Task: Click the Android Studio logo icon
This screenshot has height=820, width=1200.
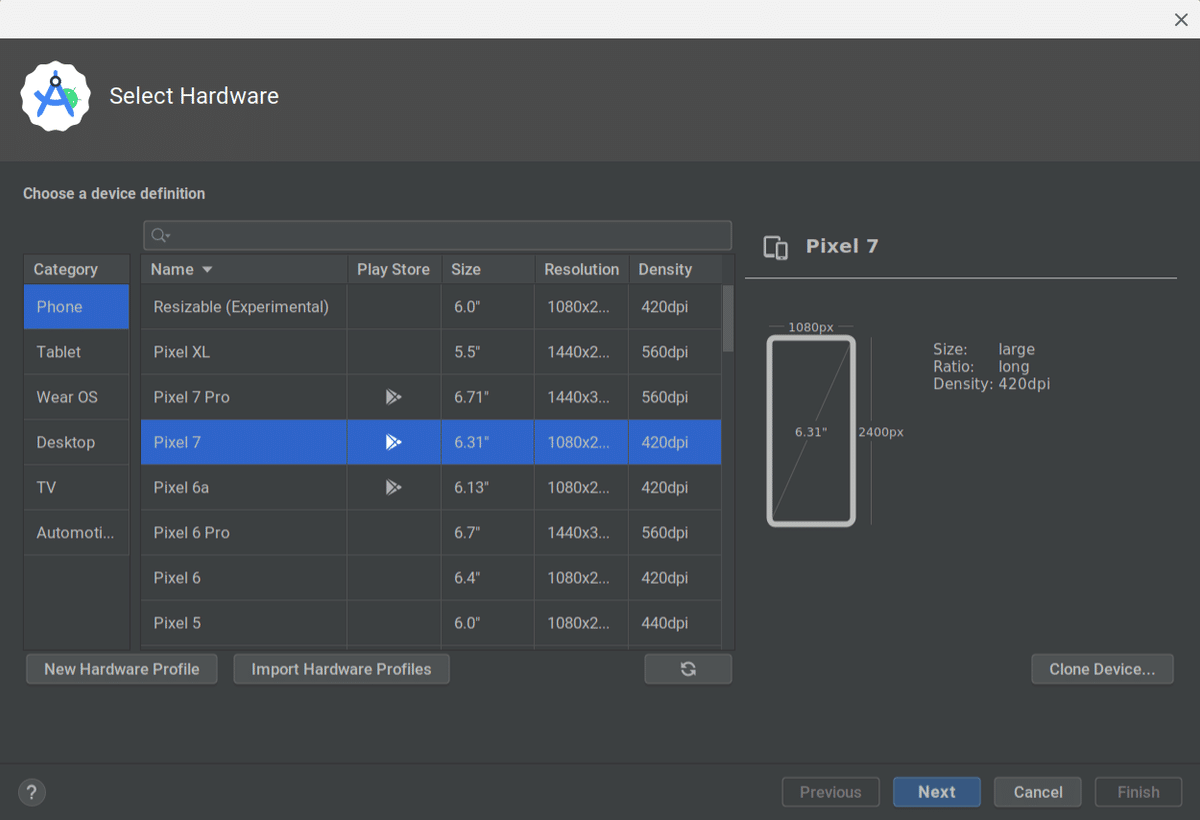Action: 55,96
